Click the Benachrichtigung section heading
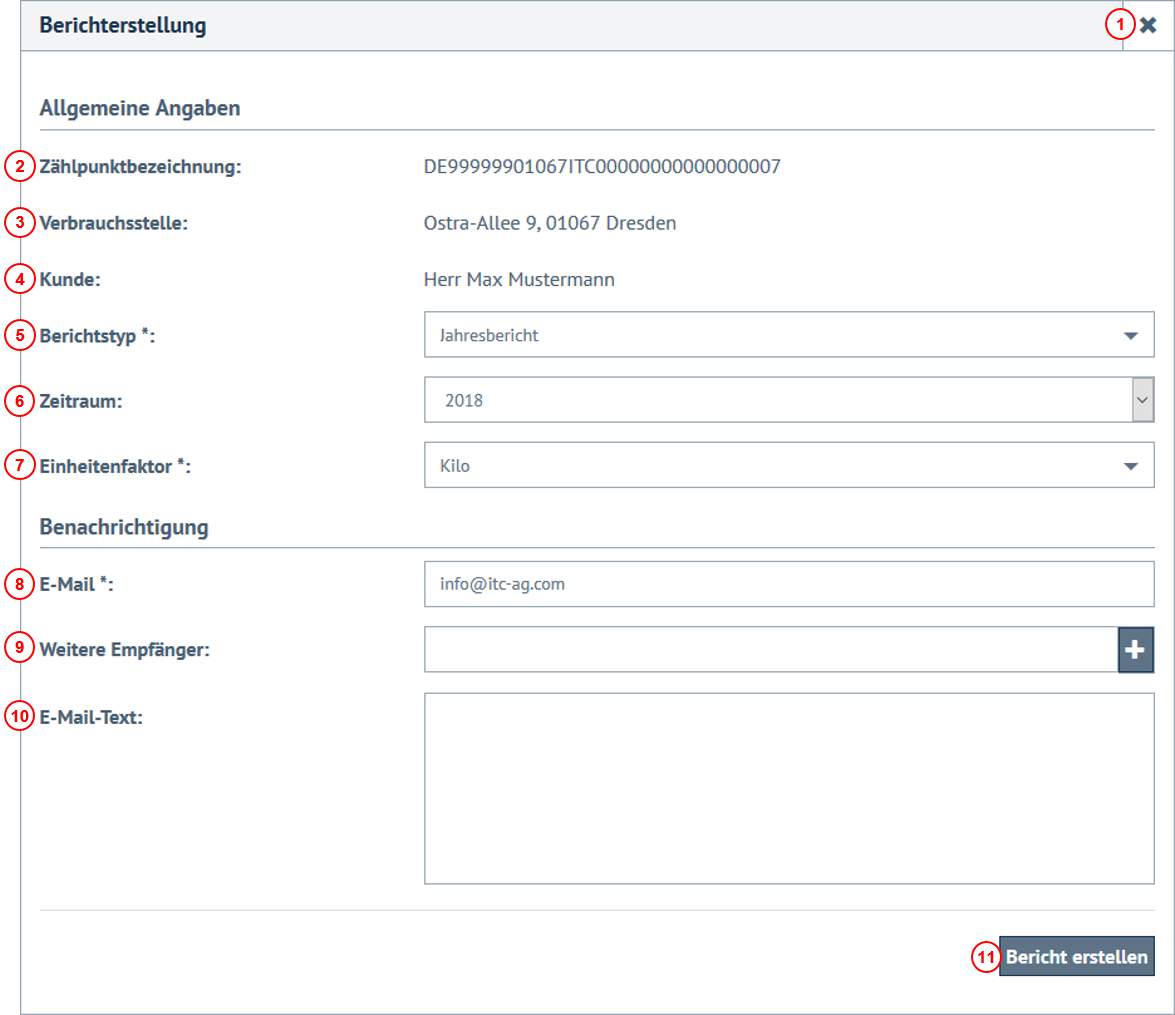This screenshot has width=1175, height=1015. click(124, 527)
